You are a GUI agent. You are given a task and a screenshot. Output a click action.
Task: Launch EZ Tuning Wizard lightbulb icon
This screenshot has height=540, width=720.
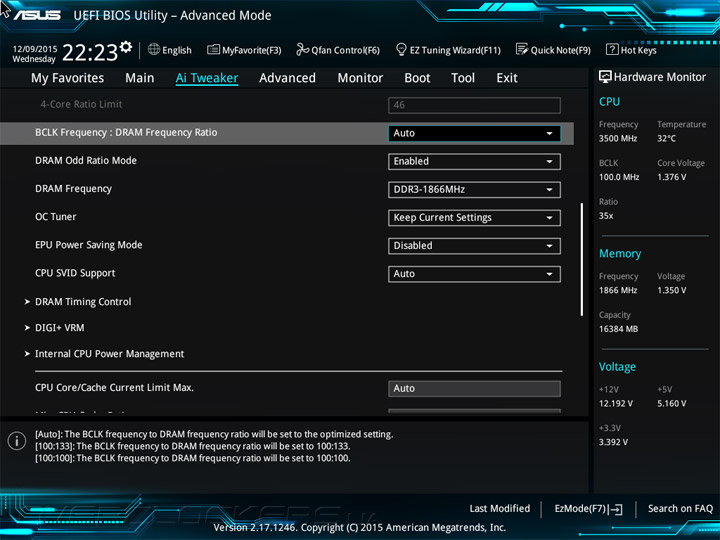(401, 49)
